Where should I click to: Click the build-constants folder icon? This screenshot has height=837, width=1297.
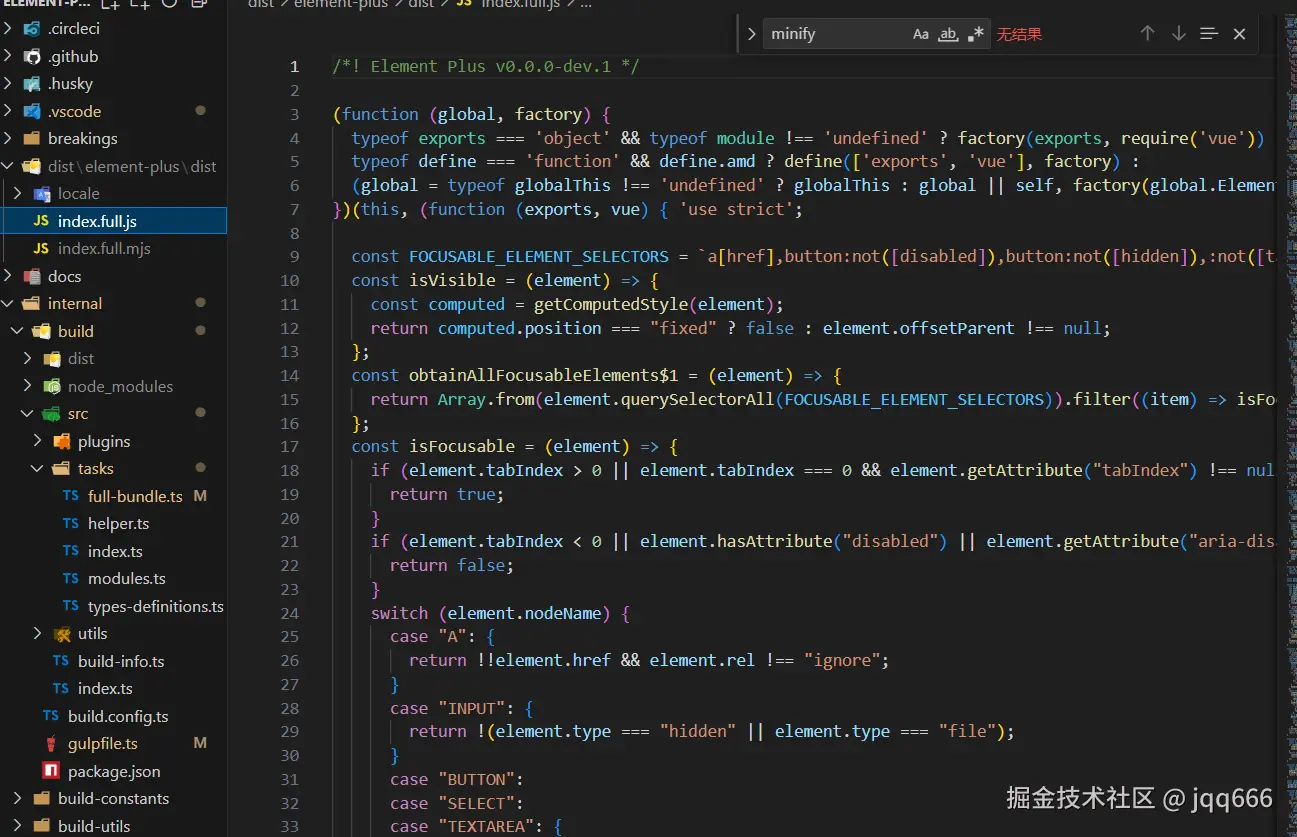41,799
